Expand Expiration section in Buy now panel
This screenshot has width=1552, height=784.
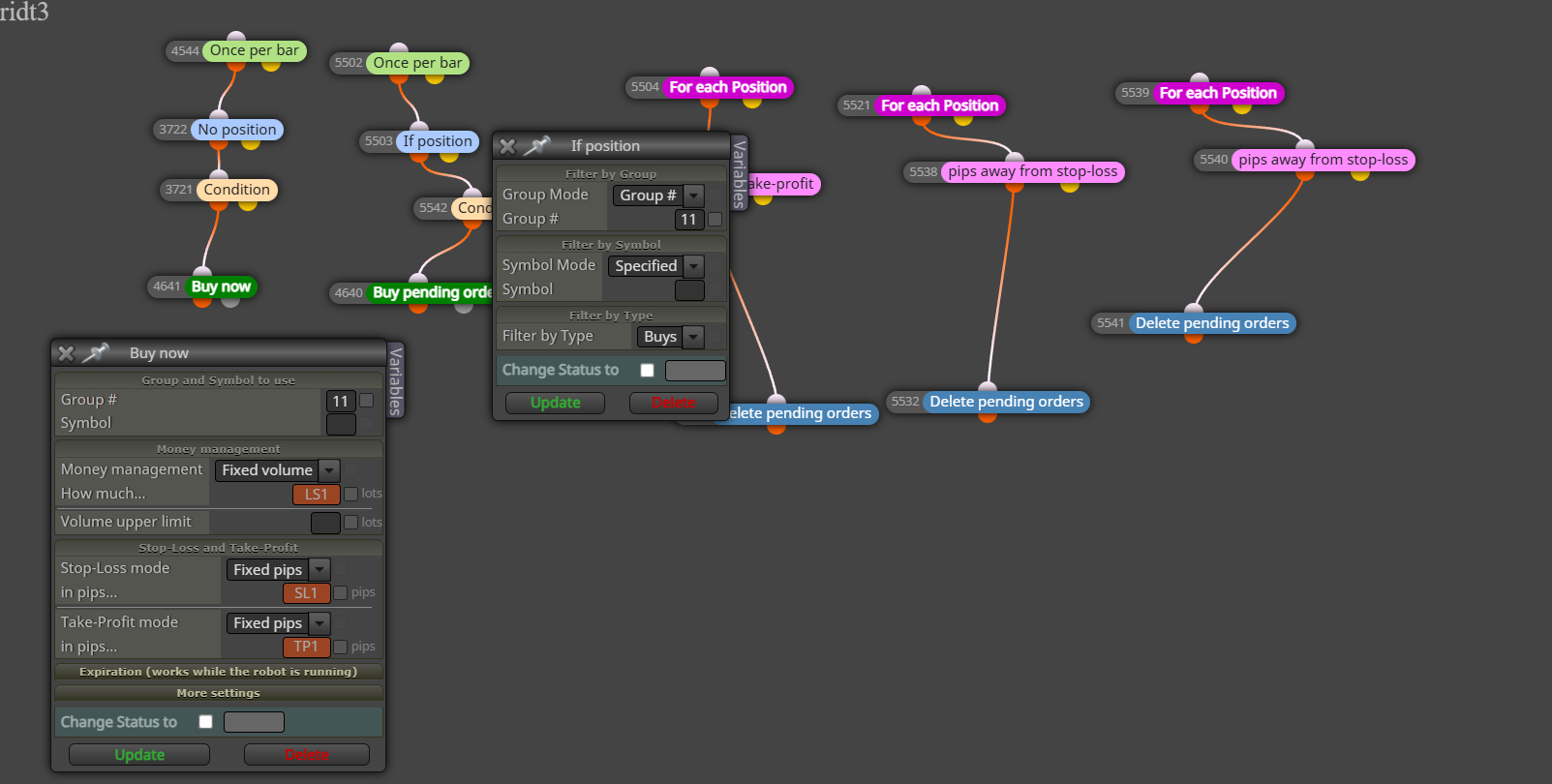click(219, 672)
